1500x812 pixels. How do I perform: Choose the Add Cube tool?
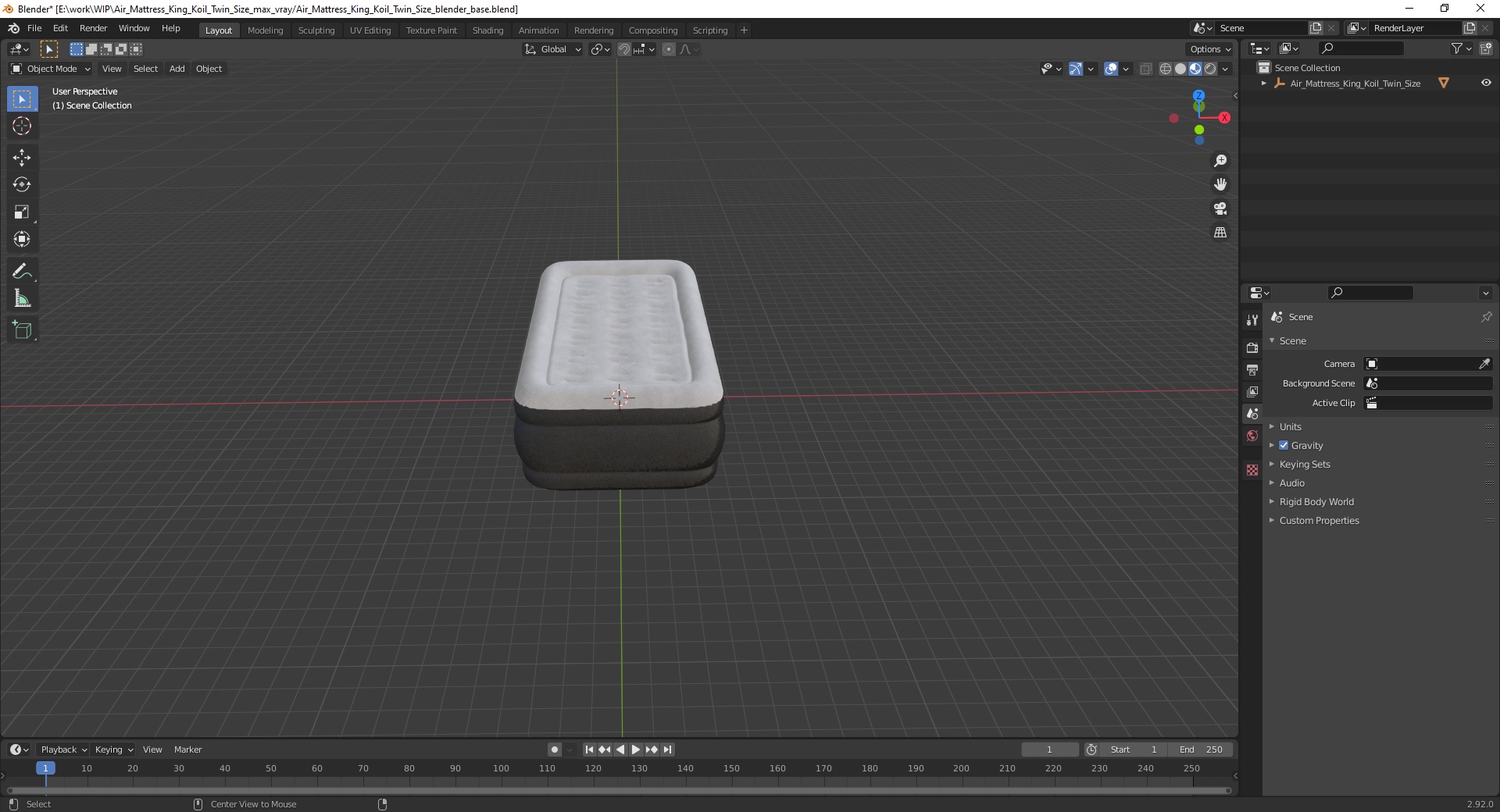[x=22, y=329]
